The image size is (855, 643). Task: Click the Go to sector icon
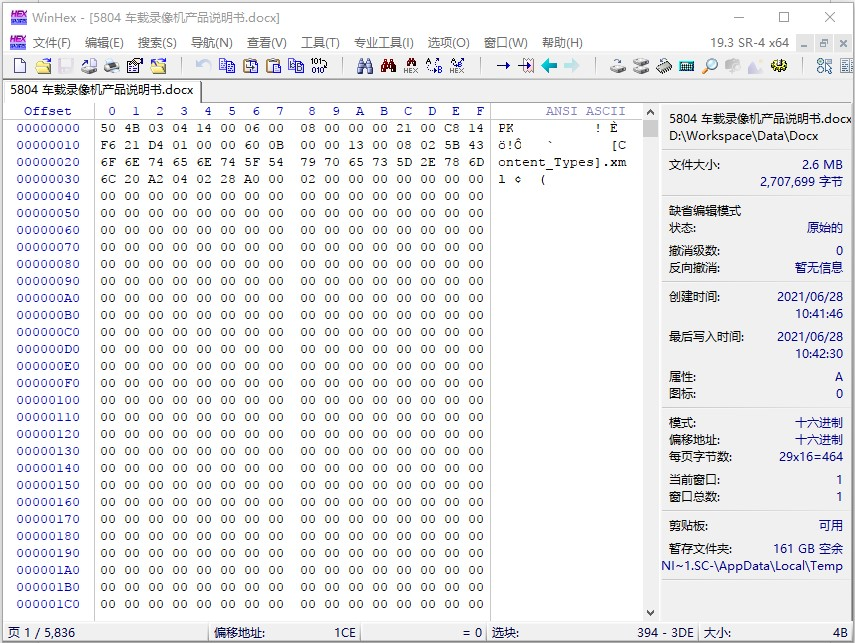pyautogui.click(x=526, y=66)
